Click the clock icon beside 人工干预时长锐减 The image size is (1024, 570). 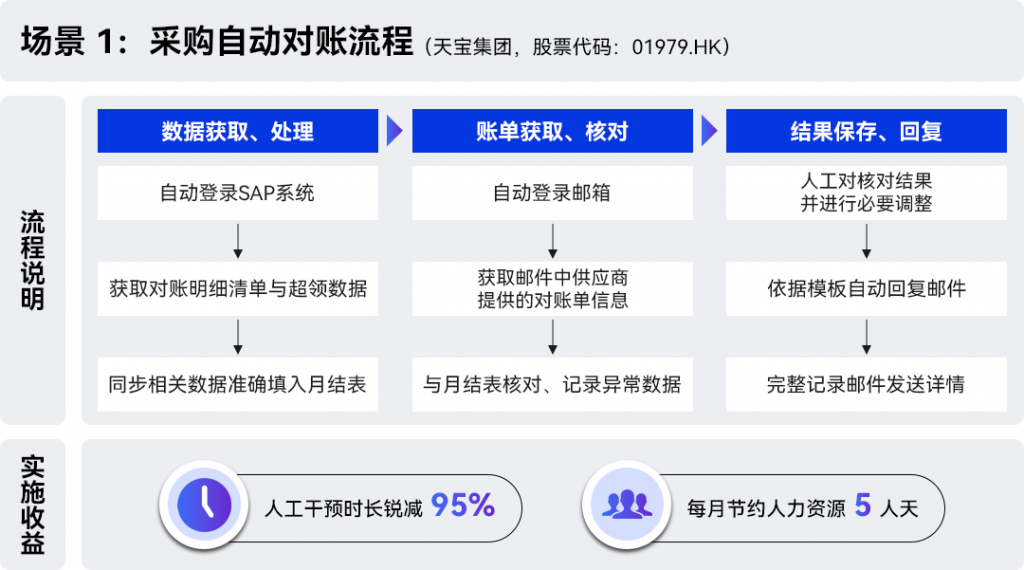coord(204,505)
